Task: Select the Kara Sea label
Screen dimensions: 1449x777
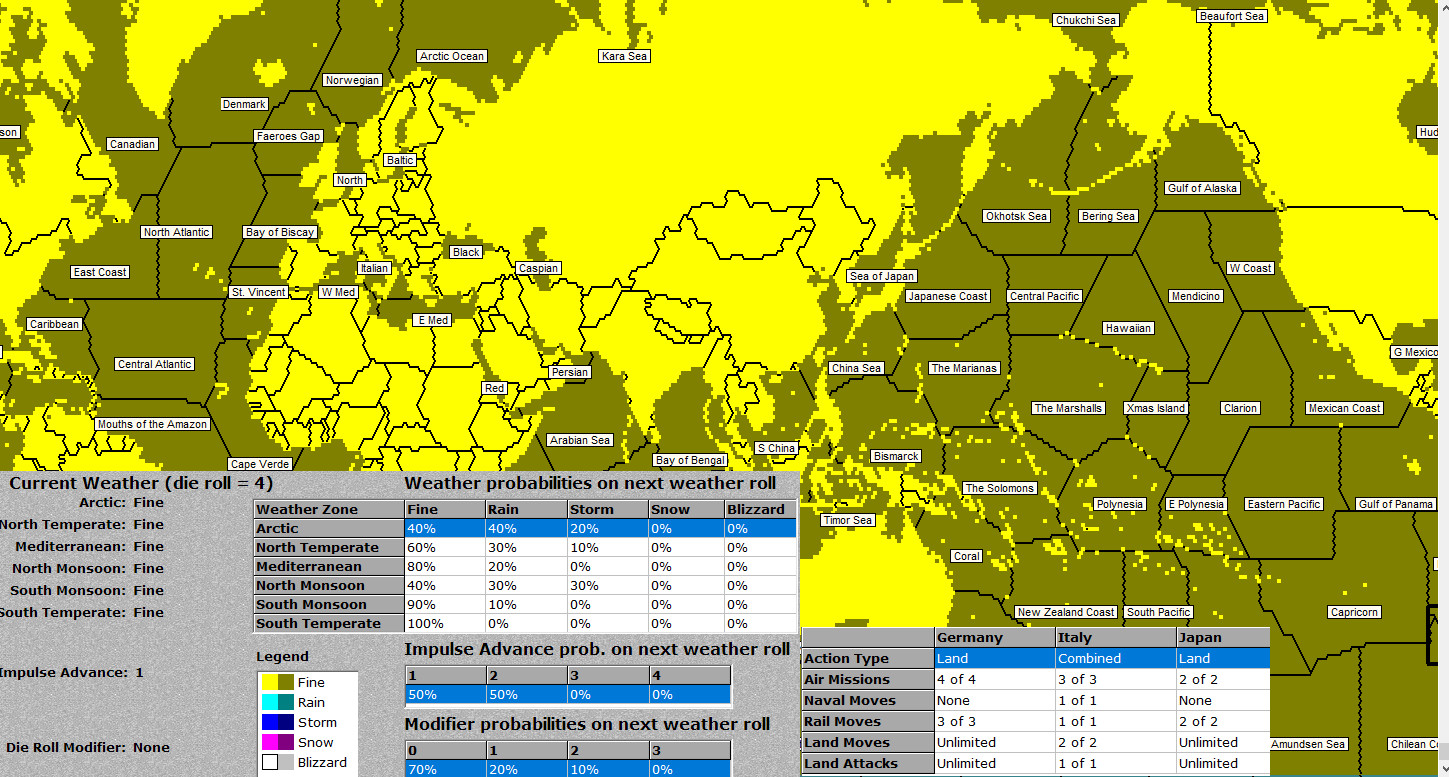Action: [625, 56]
